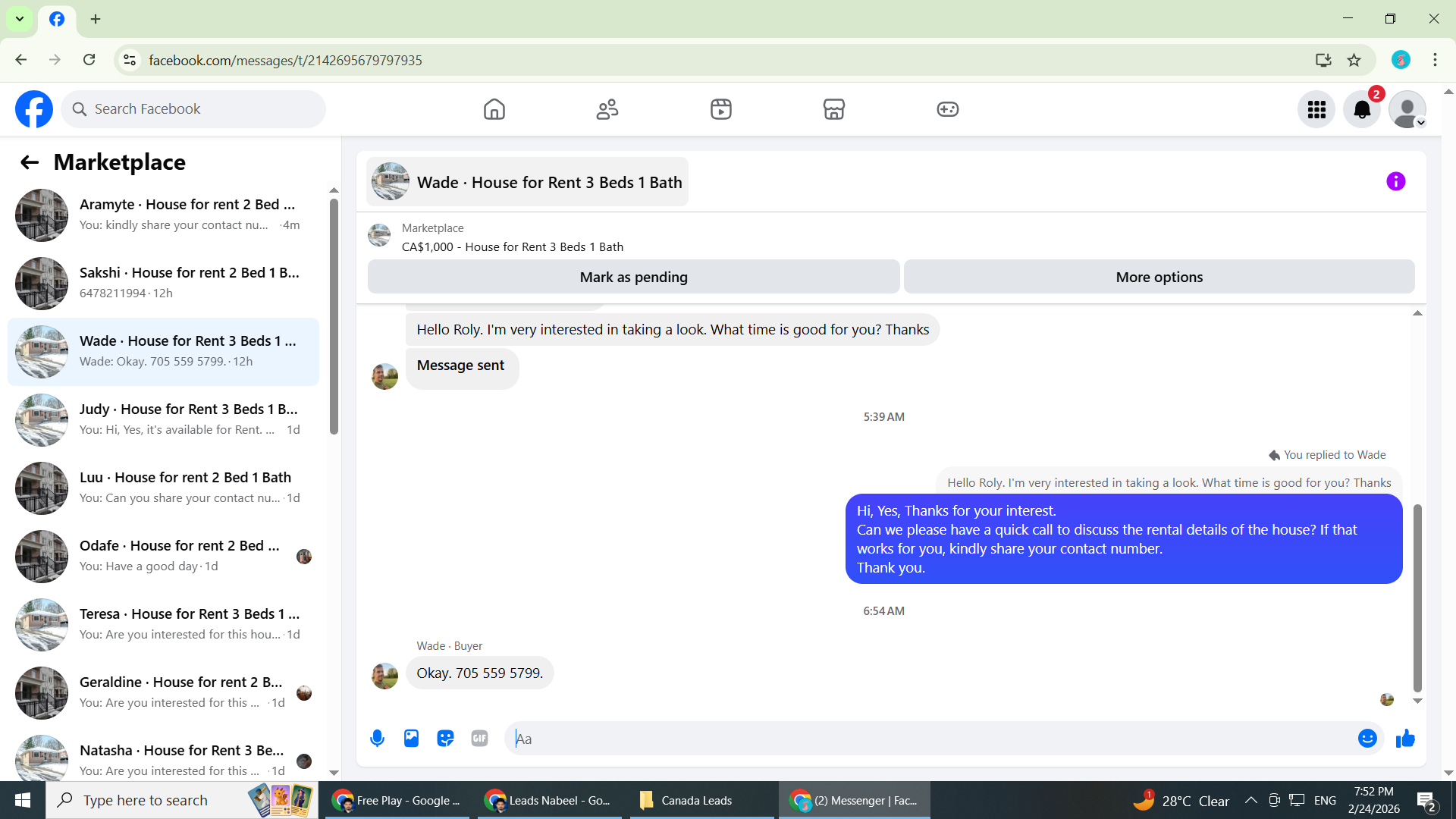The width and height of the screenshot is (1456, 819).
Task: Expand the Chrome tab search dropdown
Action: pyautogui.click(x=20, y=19)
